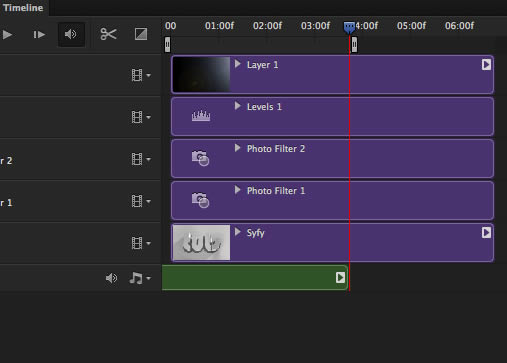Expand the Levels 1 clip triangle
Viewport: 507px width, 363px height.
pos(238,106)
